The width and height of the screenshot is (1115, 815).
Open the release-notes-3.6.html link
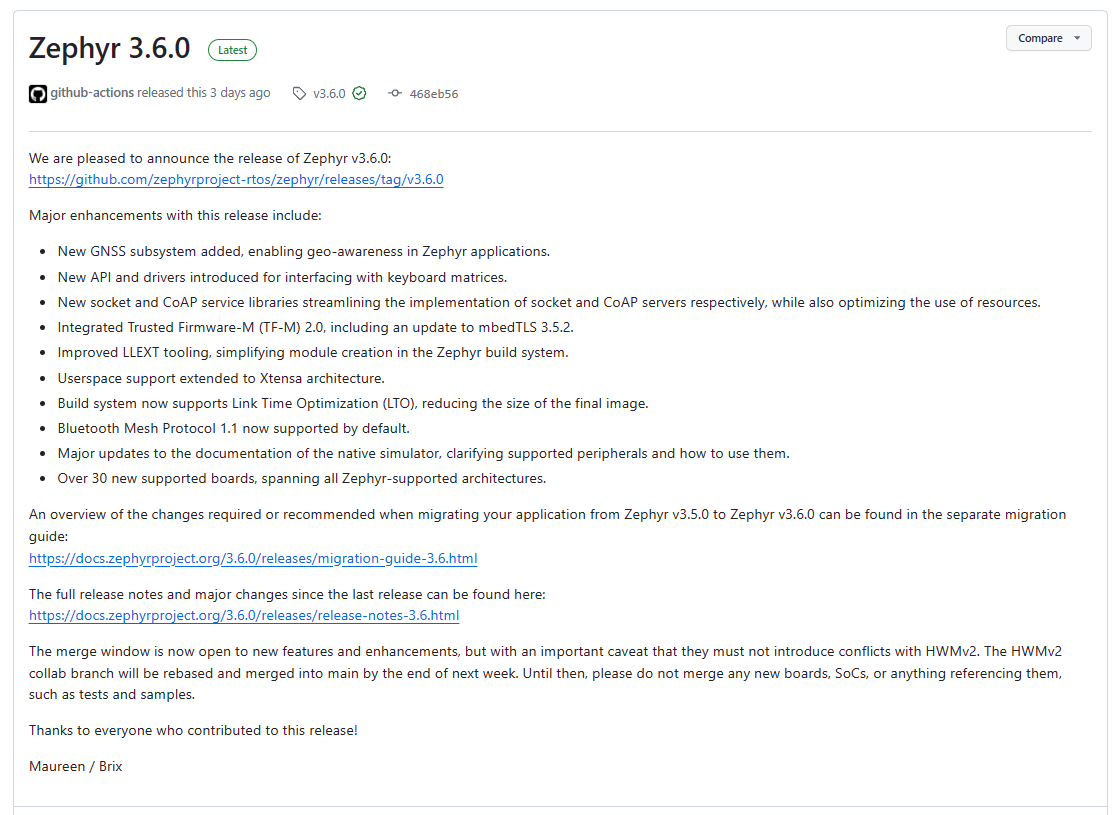click(x=244, y=616)
